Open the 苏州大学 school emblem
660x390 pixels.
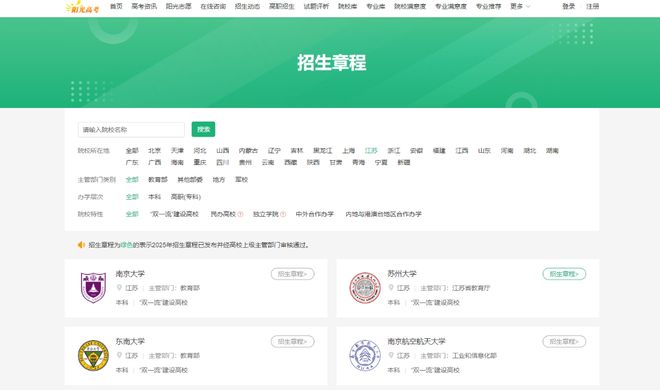(365, 288)
